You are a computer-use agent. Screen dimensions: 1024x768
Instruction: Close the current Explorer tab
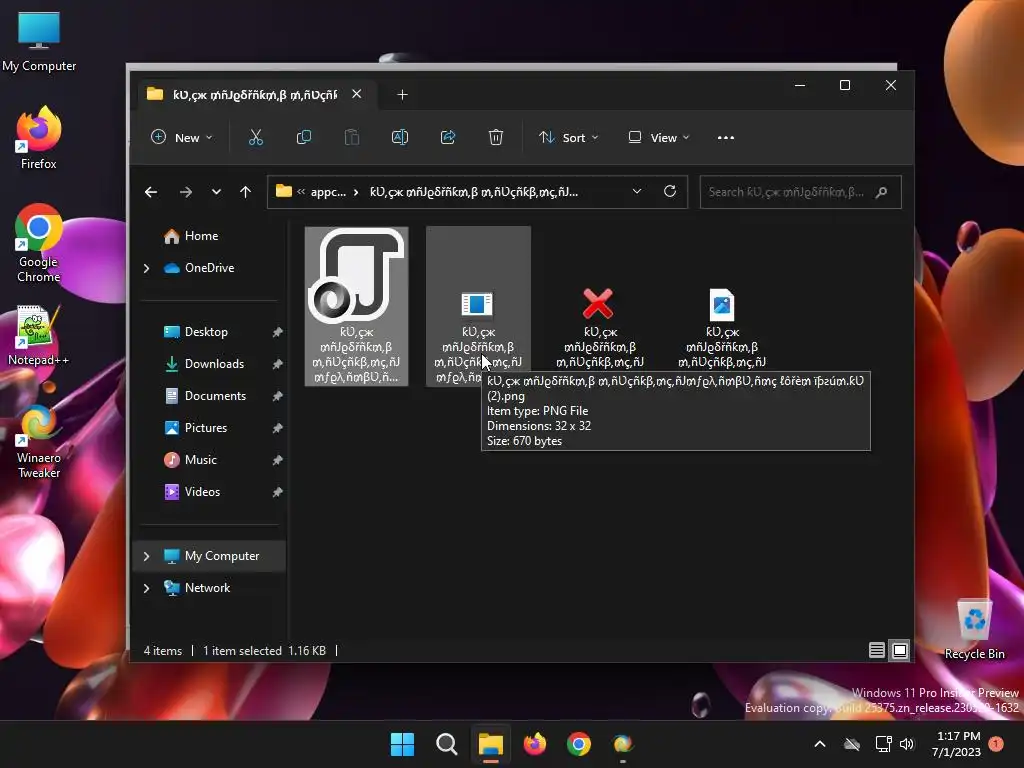357,94
